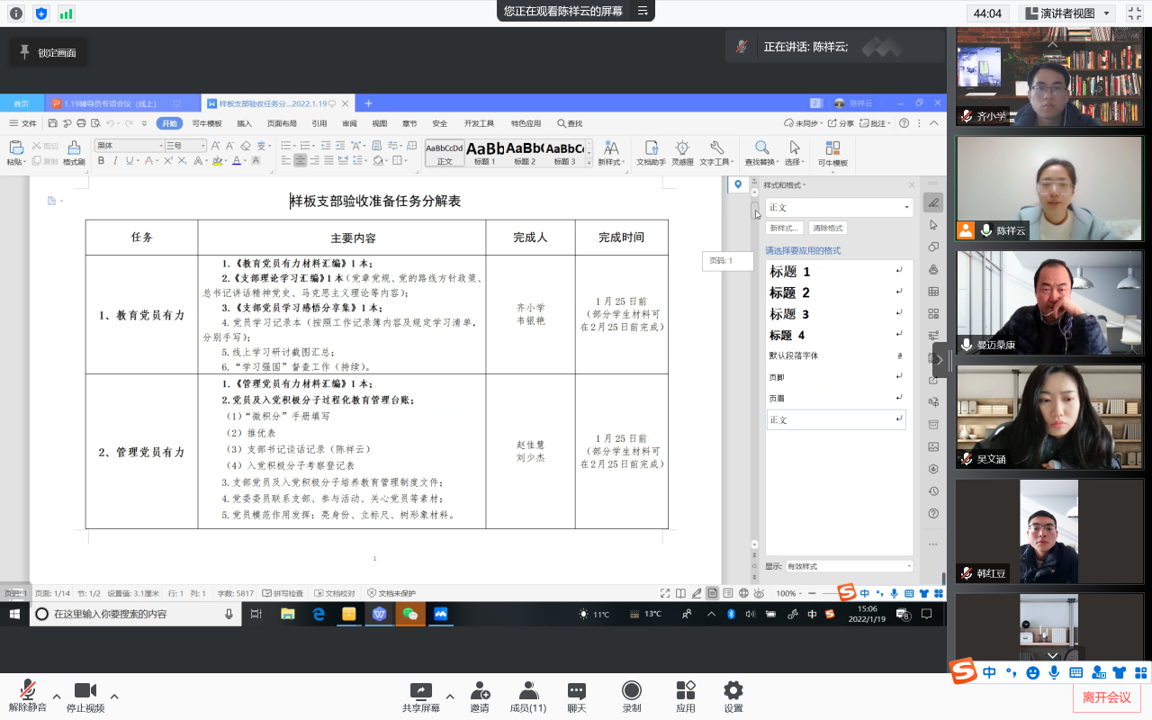Expand audio options arrow beside 解除静音
The width and height of the screenshot is (1152, 720).
(56, 696)
